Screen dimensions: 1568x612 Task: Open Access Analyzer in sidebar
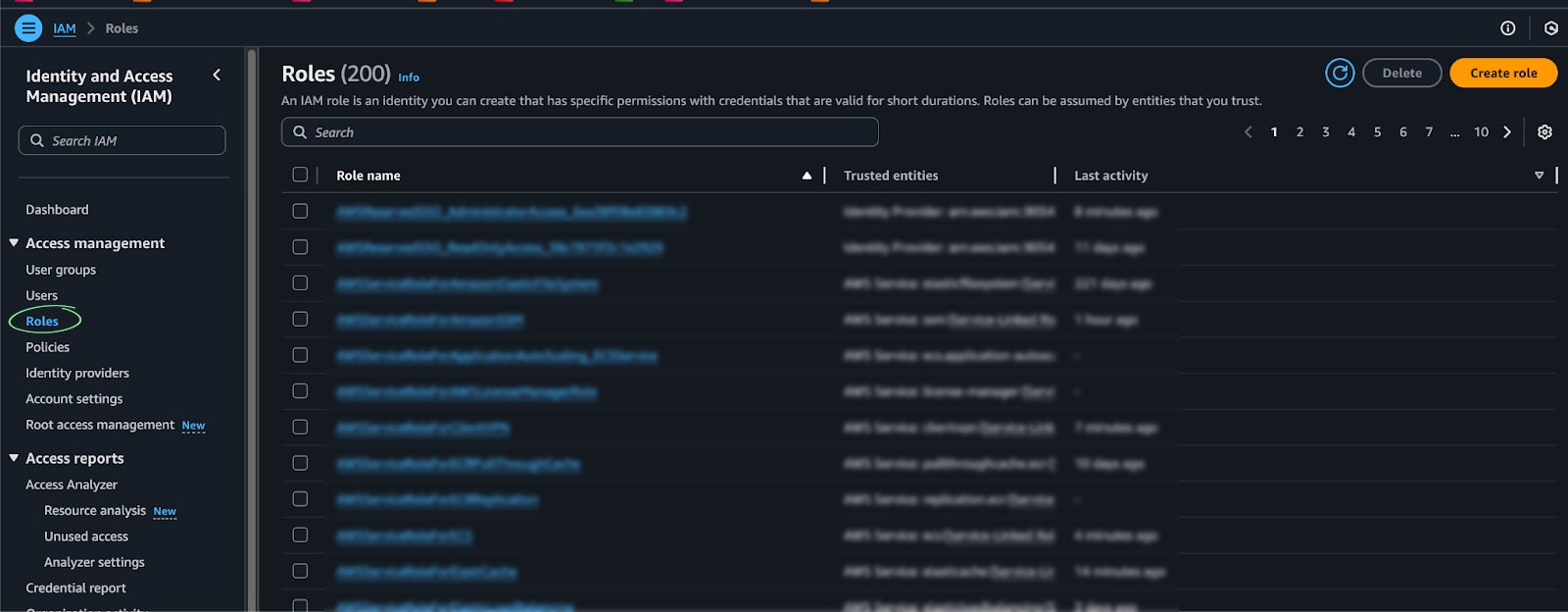(x=72, y=484)
